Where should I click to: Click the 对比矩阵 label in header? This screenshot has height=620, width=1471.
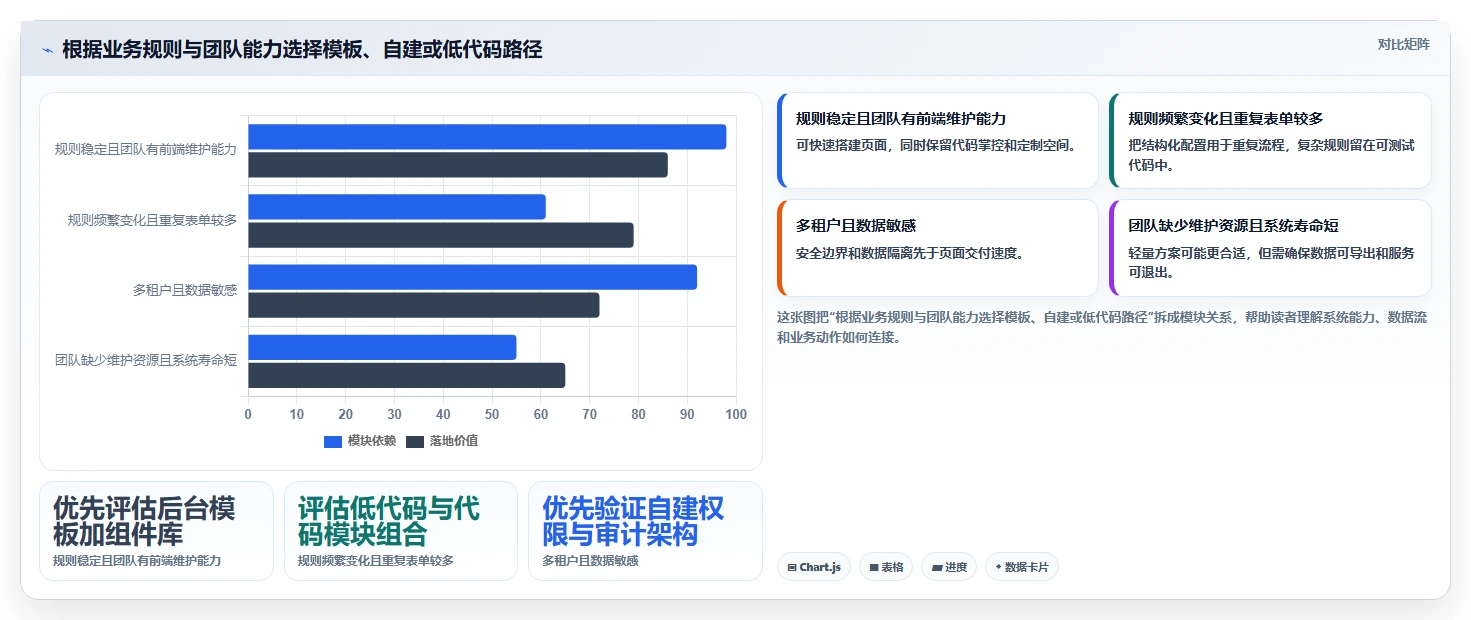click(x=1403, y=45)
